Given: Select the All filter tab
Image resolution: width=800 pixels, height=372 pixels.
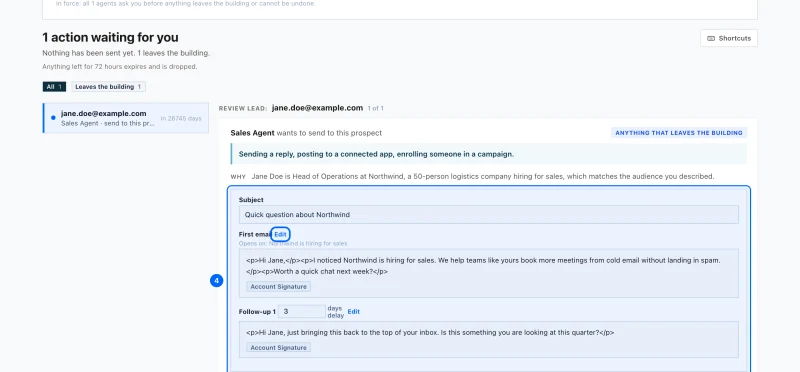Looking at the screenshot, I should (54, 87).
